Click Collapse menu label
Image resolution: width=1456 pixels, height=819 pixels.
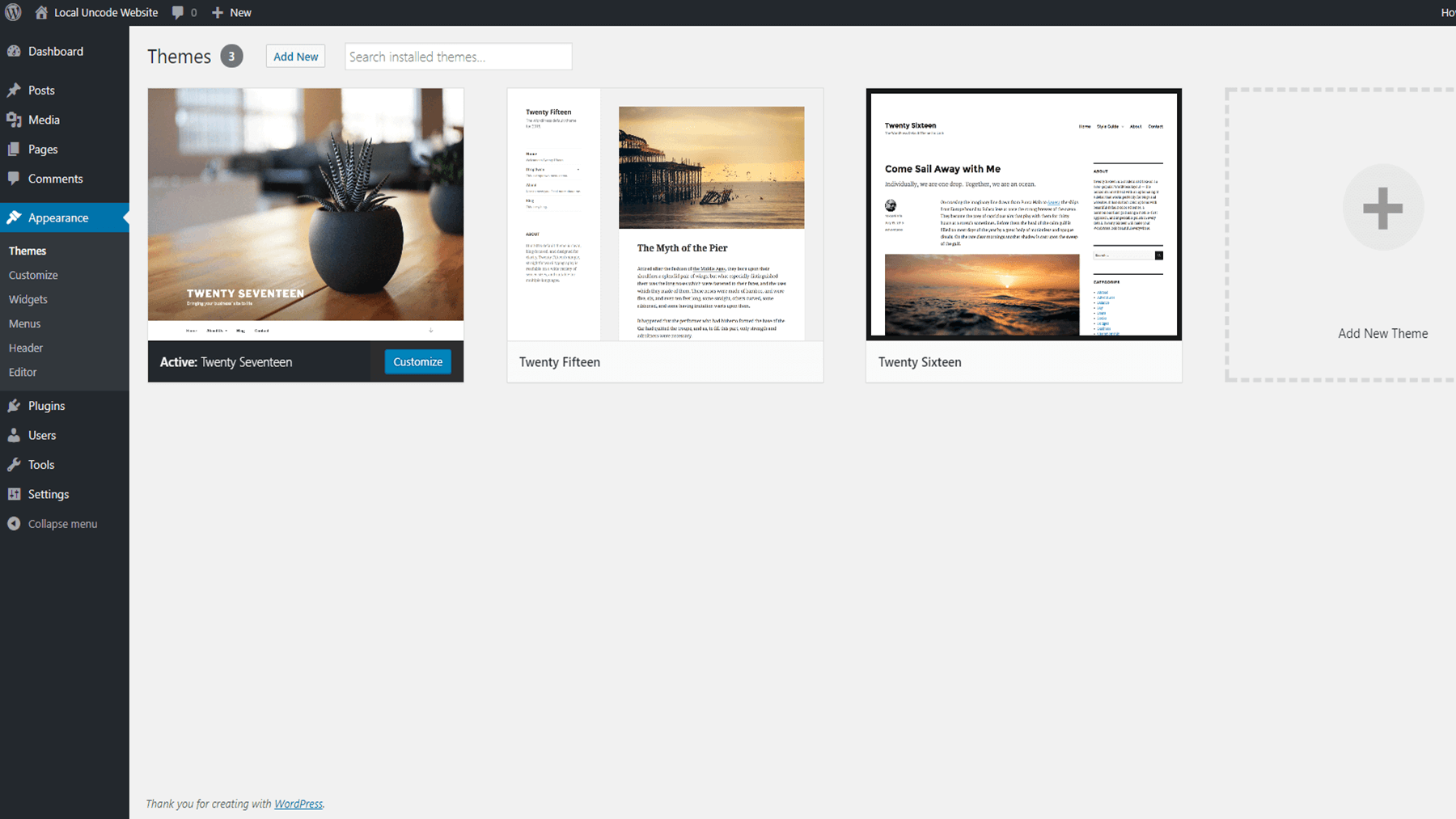tap(63, 524)
